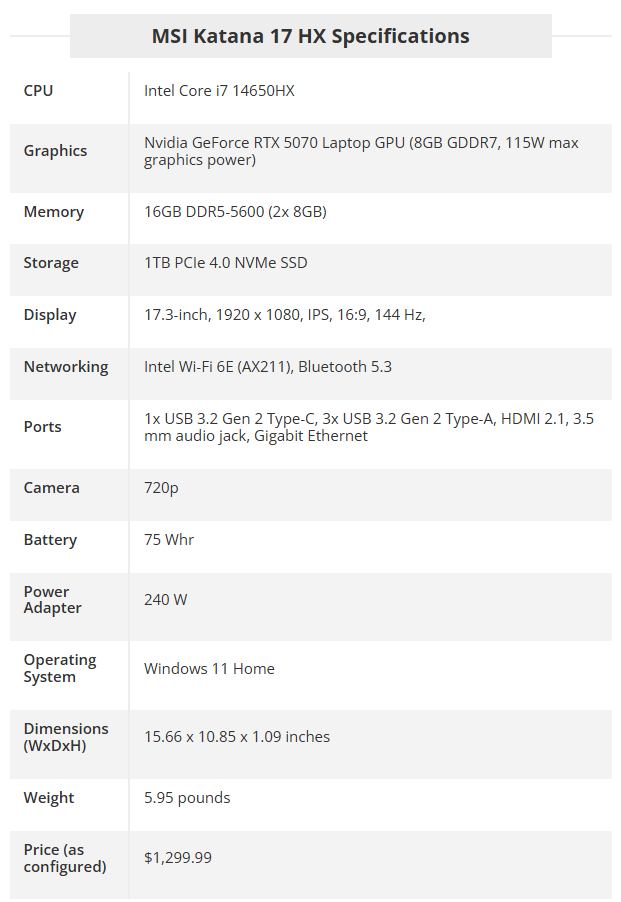
Task: Click the 1TB PCIe 4.0 NVMe SSD text
Action: pyautogui.click(x=225, y=263)
